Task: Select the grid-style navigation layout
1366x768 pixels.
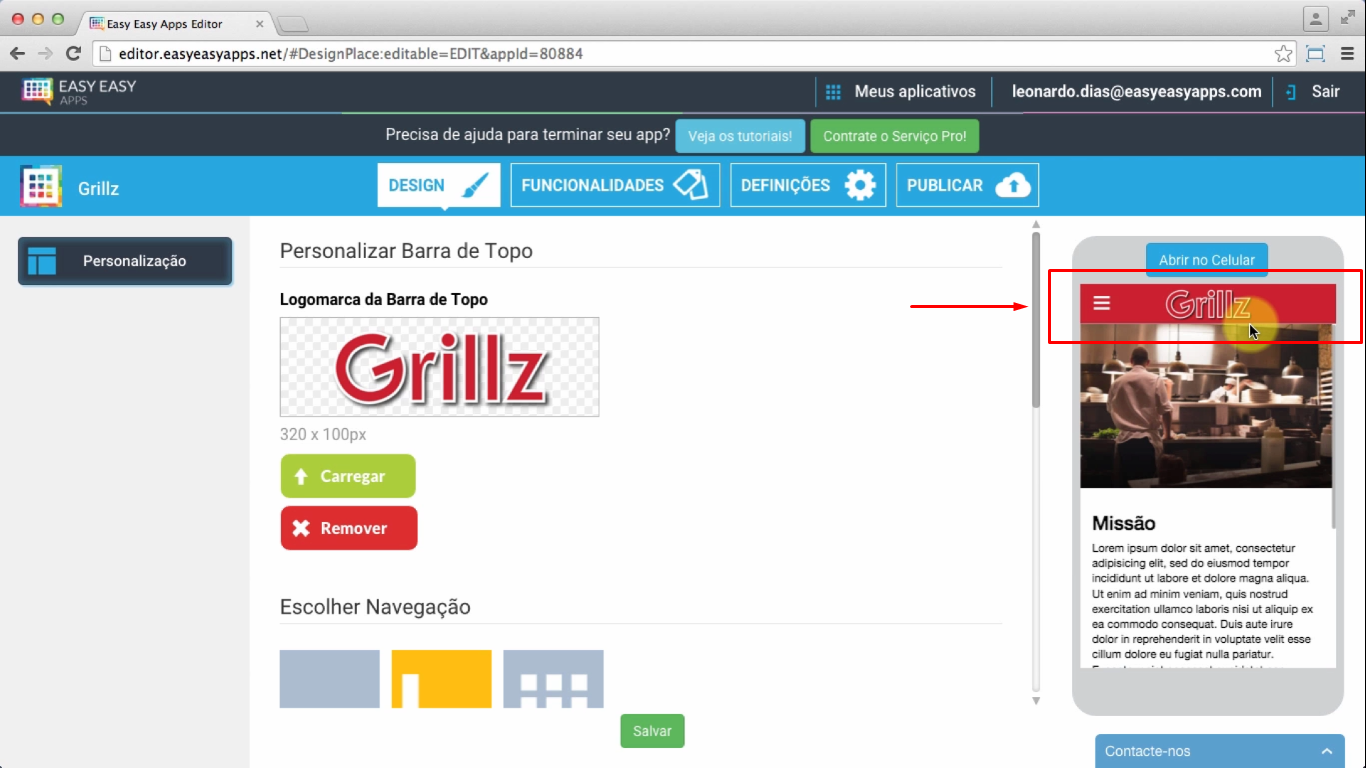Action: tap(553, 678)
